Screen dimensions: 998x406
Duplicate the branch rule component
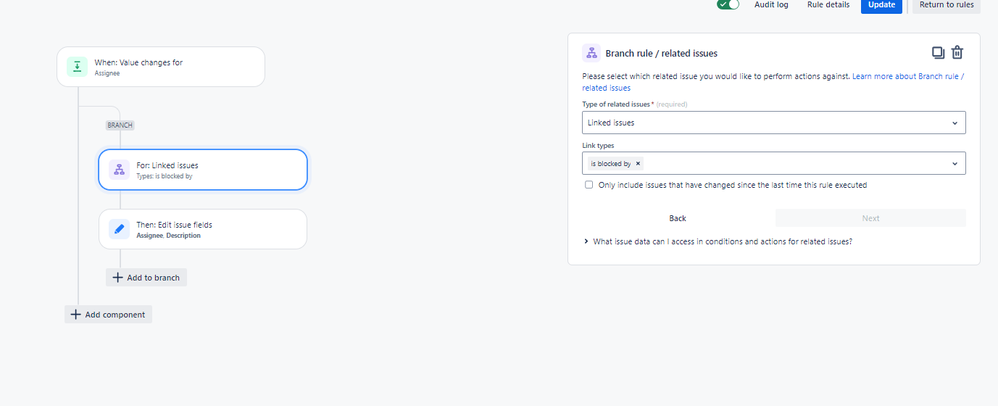[x=938, y=53]
